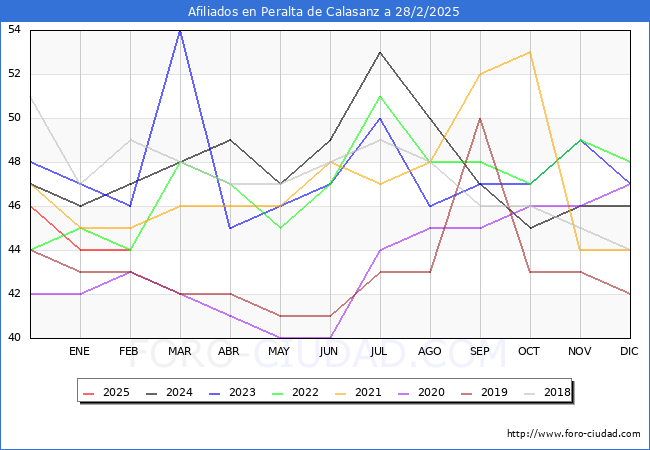This screenshot has height=450, width=650.
Task: Click the y-axis value 40
Action: coord(14,337)
